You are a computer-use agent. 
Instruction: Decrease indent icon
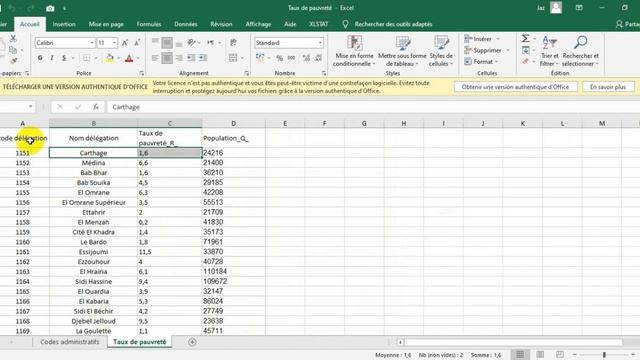pos(191,58)
